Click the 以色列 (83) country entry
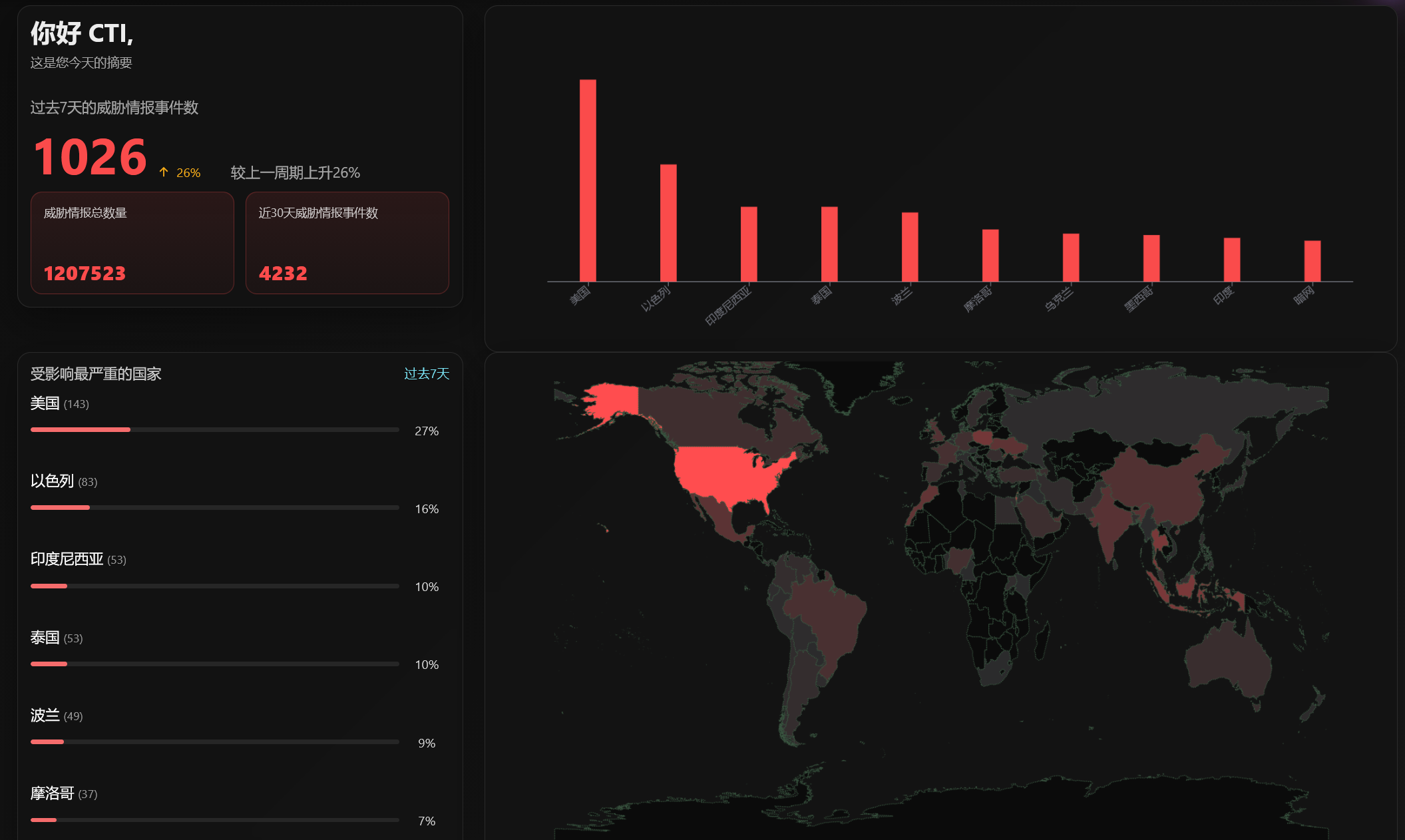1405x840 pixels. (x=64, y=481)
